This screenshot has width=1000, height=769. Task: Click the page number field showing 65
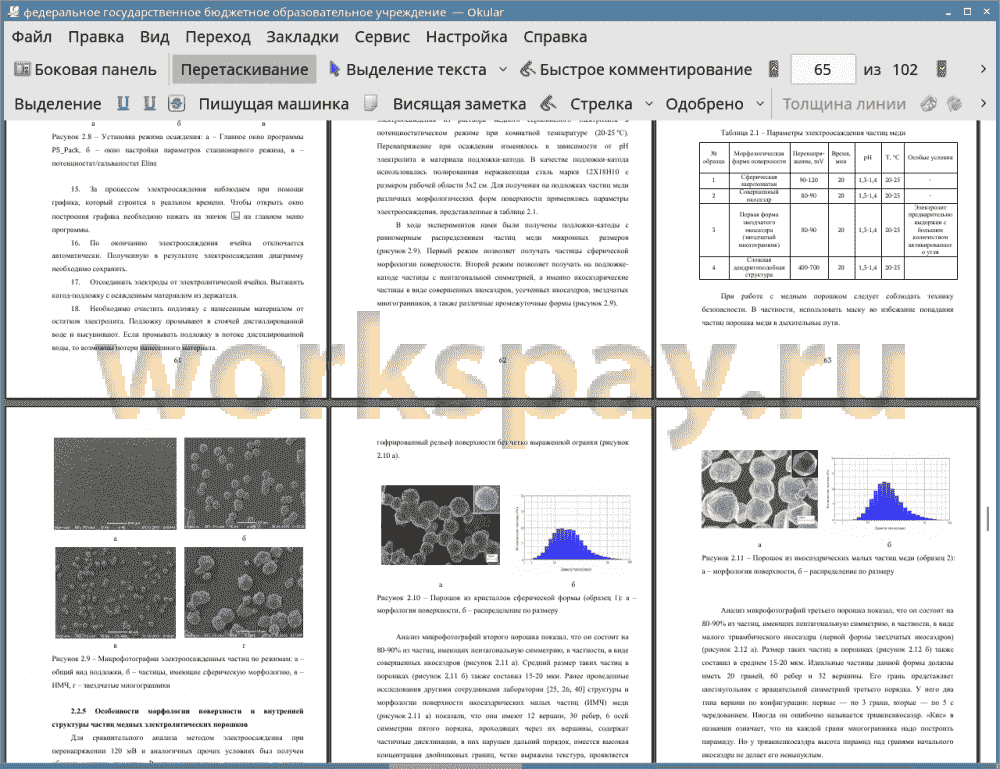[x=823, y=70]
